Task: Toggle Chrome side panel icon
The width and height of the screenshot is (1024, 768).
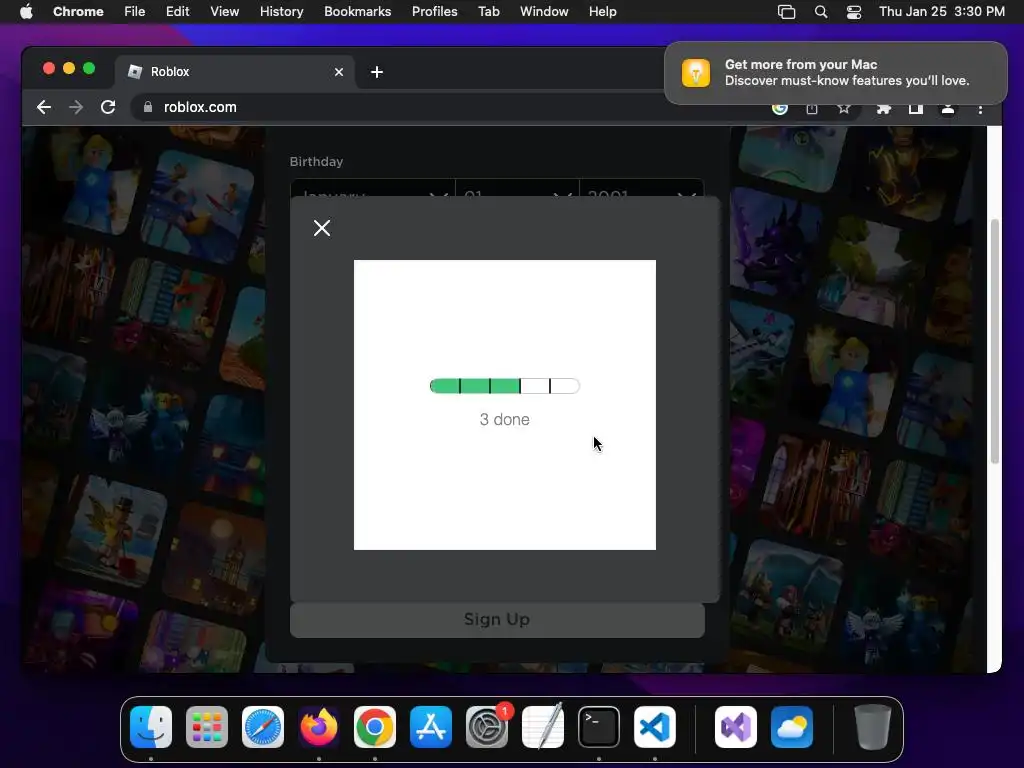Action: coord(916,108)
